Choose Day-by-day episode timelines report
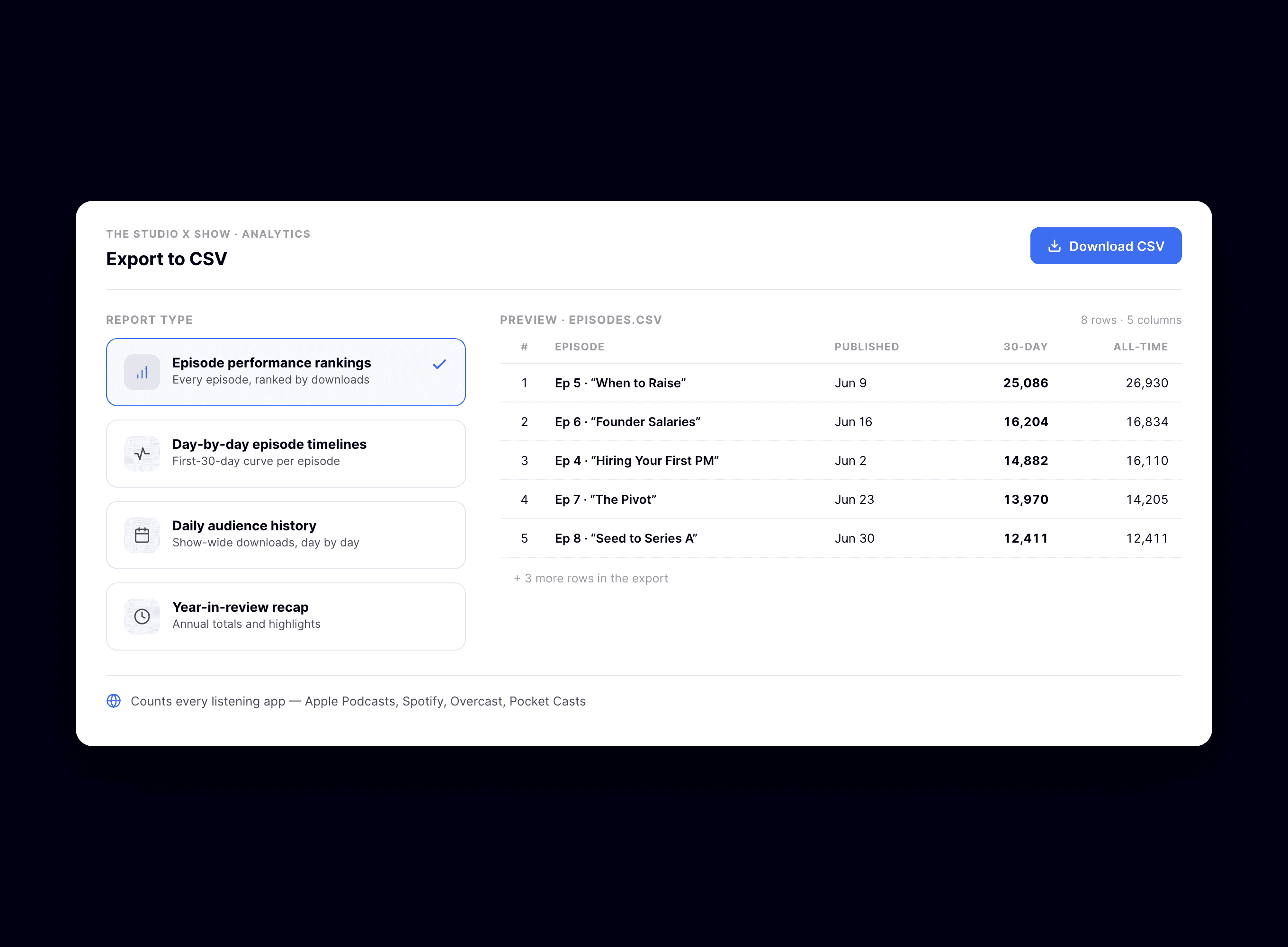 [x=286, y=454]
